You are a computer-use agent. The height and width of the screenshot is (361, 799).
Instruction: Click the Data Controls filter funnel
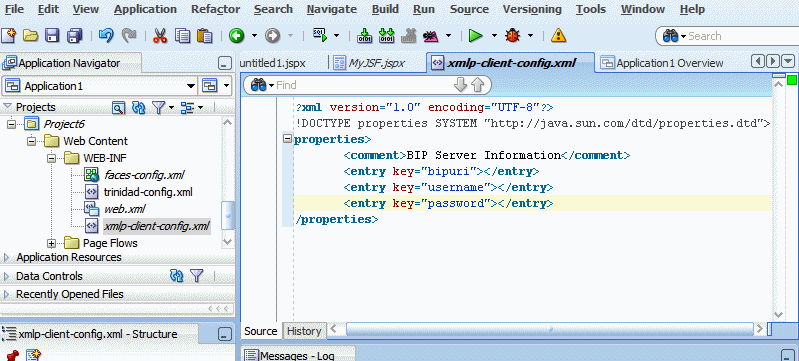pyautogui.click(x=197, y=276)
